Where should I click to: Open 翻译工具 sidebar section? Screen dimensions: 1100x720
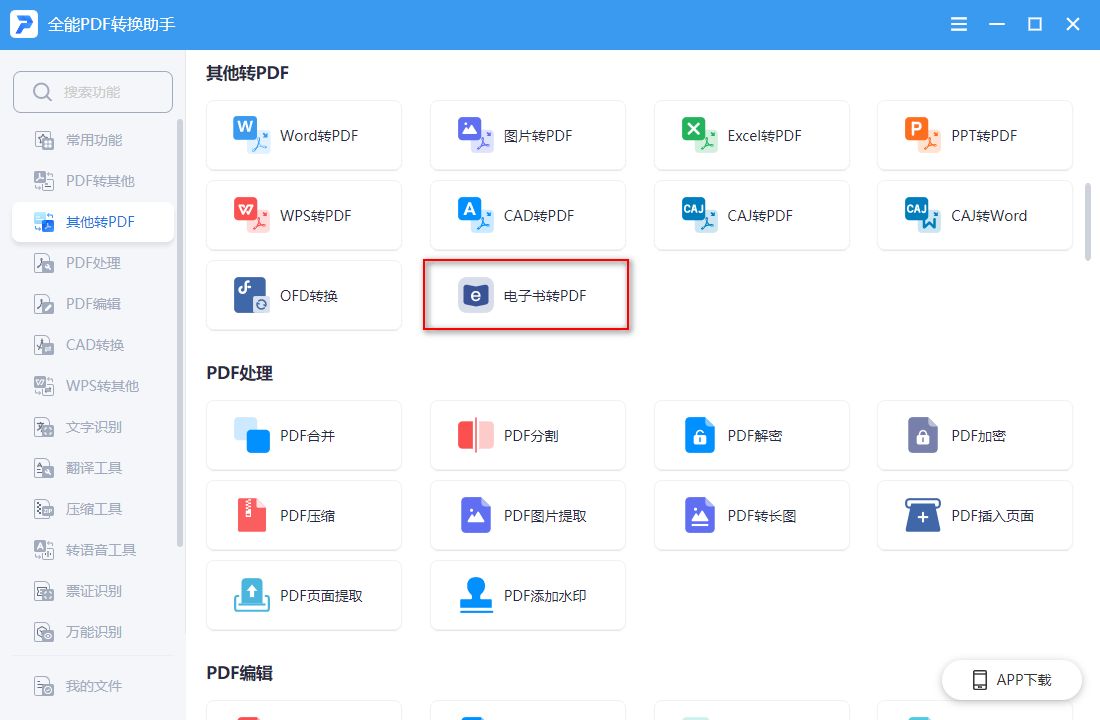93,468
